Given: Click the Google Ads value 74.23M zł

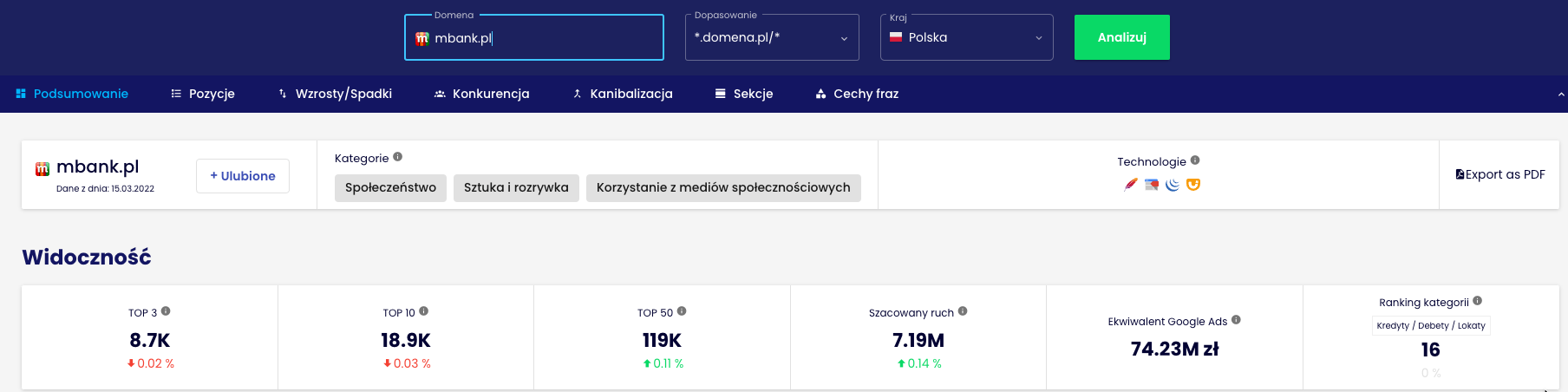Looking at the screenshot, I should [x=1175, y=349].
